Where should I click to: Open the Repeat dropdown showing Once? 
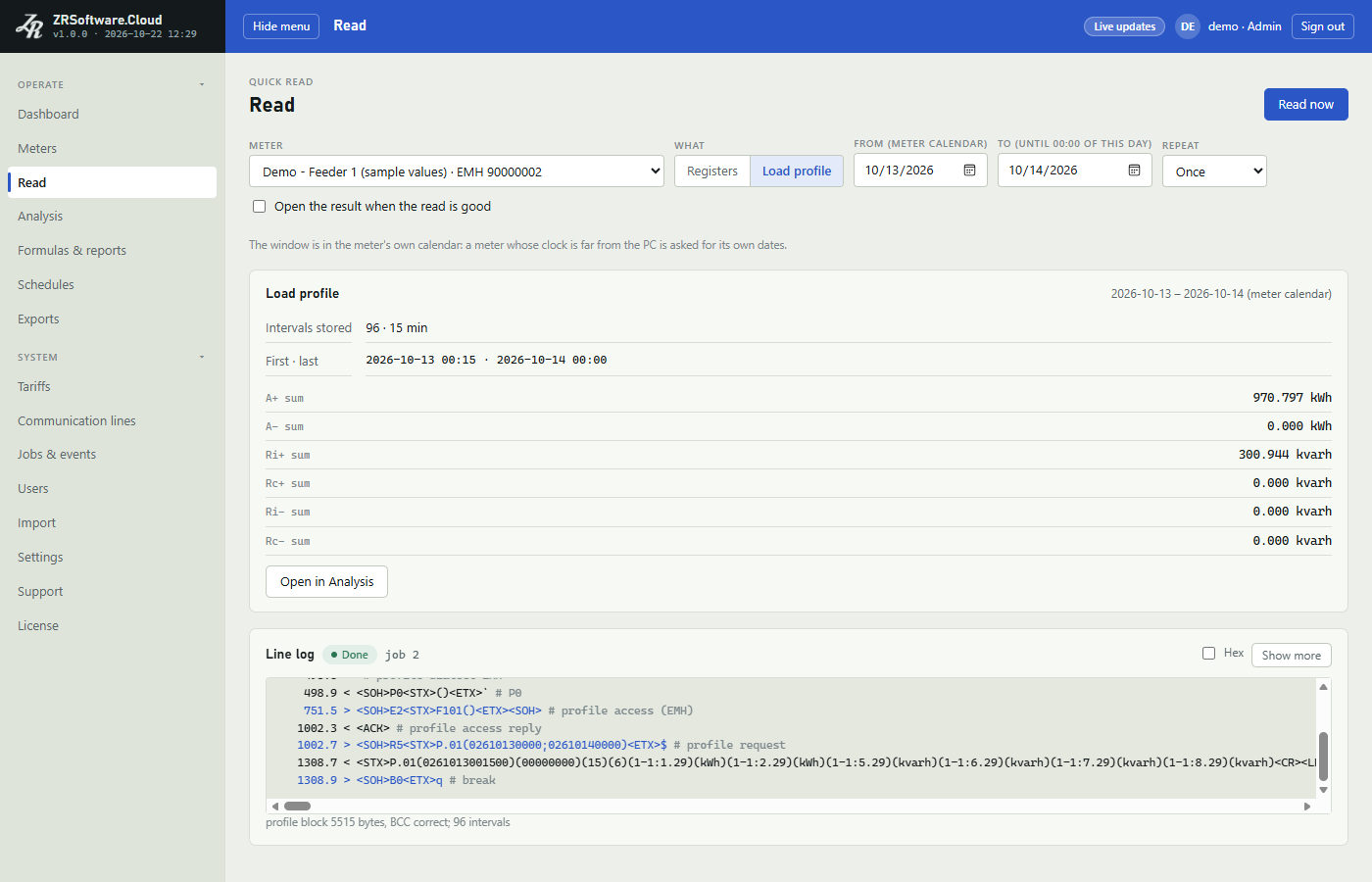click(1214, 171)
